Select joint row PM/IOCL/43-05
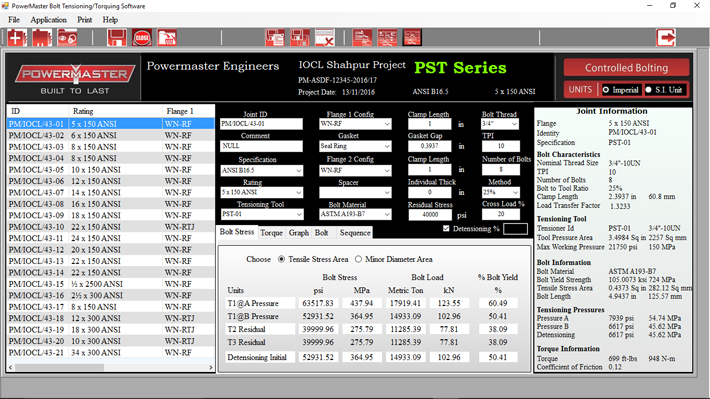The width and height of the screenshot is (710, 399). pos(110,169)
